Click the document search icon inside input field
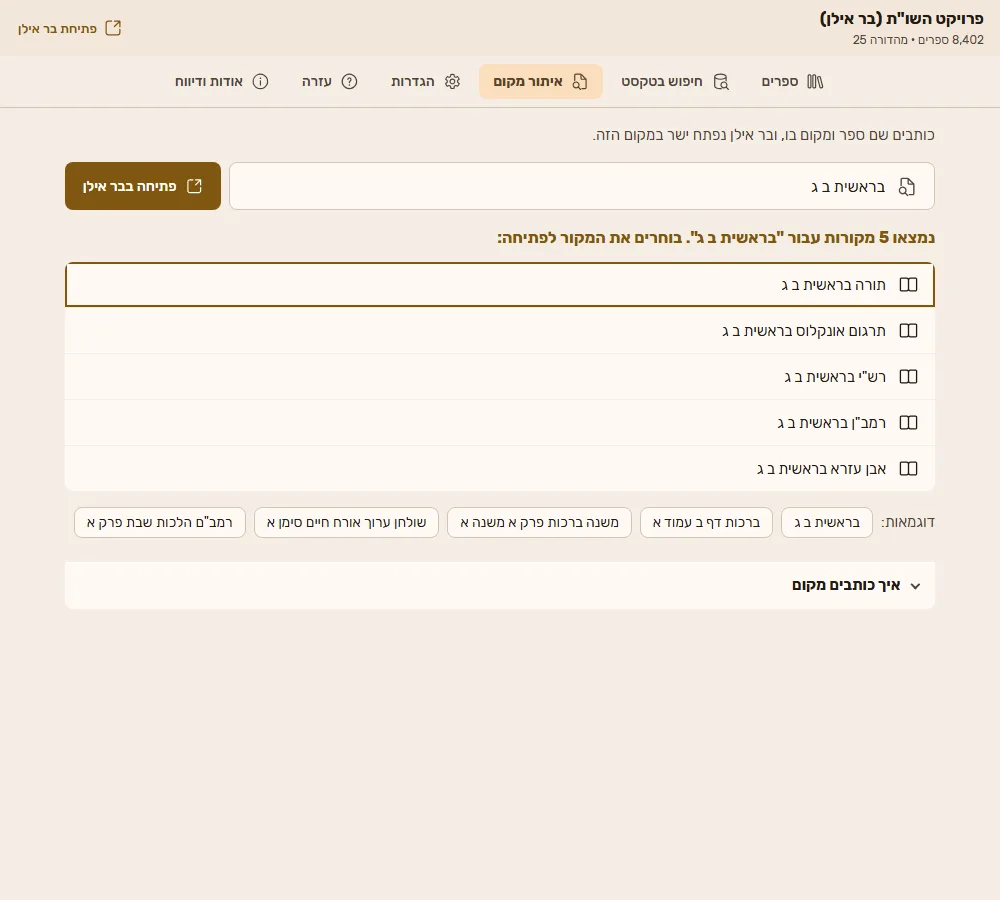This screenshot has height=900, width=1000. point(906,186)
